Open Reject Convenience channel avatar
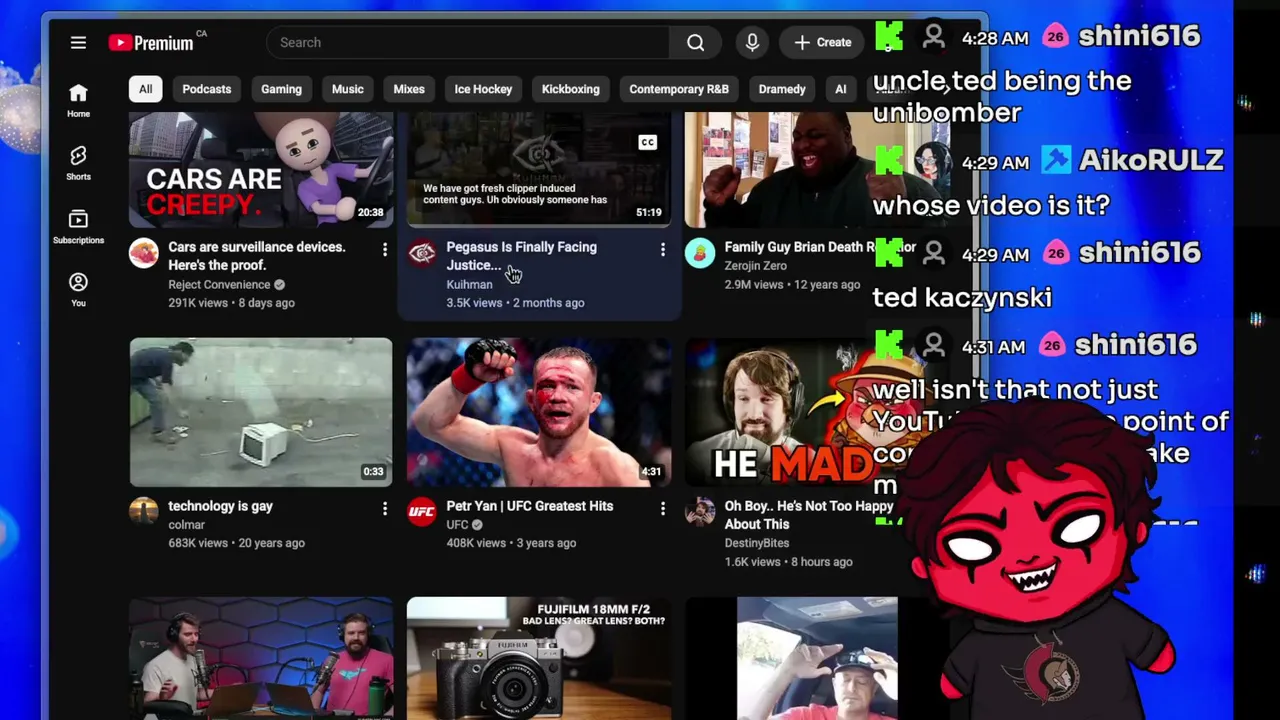 pos(143,253)
